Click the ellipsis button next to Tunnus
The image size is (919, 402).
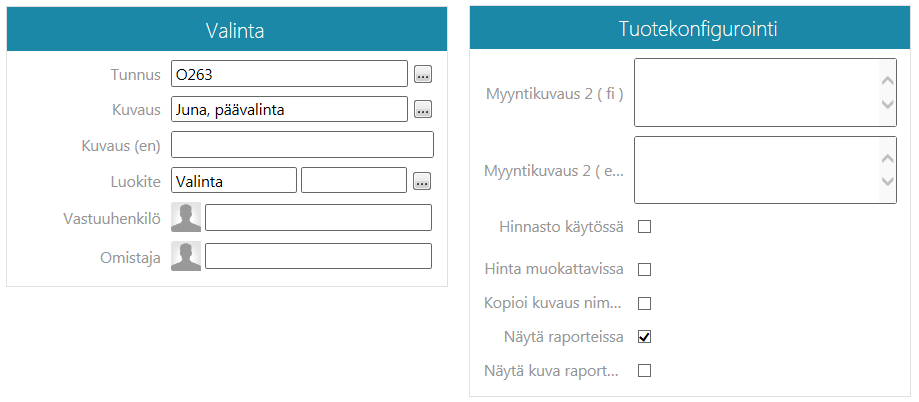click(423, 74)
